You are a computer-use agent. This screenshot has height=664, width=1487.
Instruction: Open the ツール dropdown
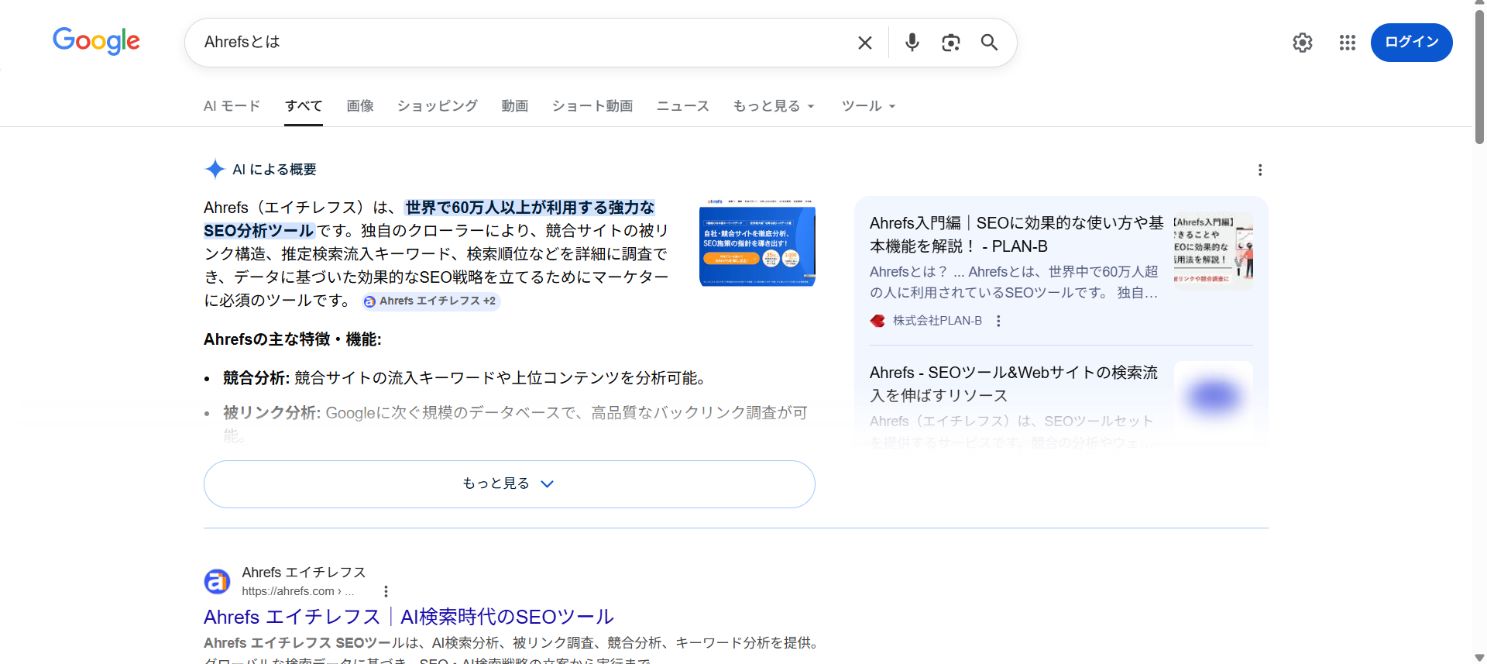coord(866,105)
